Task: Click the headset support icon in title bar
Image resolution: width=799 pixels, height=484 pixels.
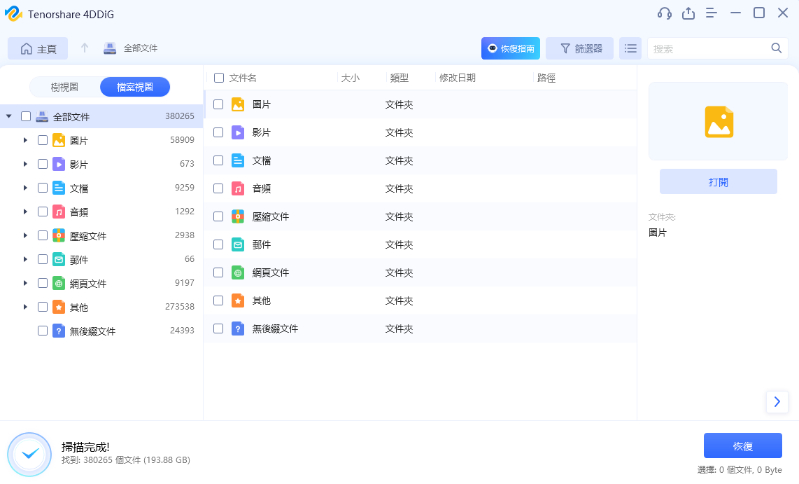Action: pos(664,13)
